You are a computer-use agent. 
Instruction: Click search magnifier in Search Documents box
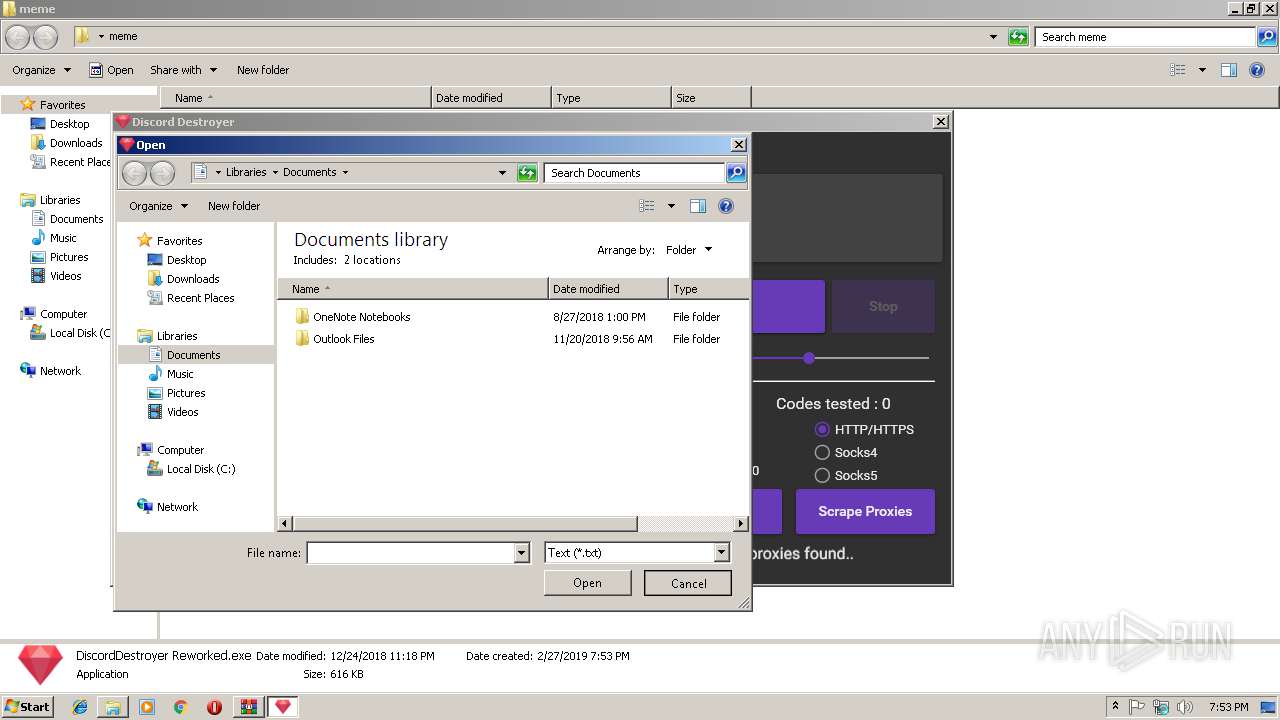[x=735, y=173]
